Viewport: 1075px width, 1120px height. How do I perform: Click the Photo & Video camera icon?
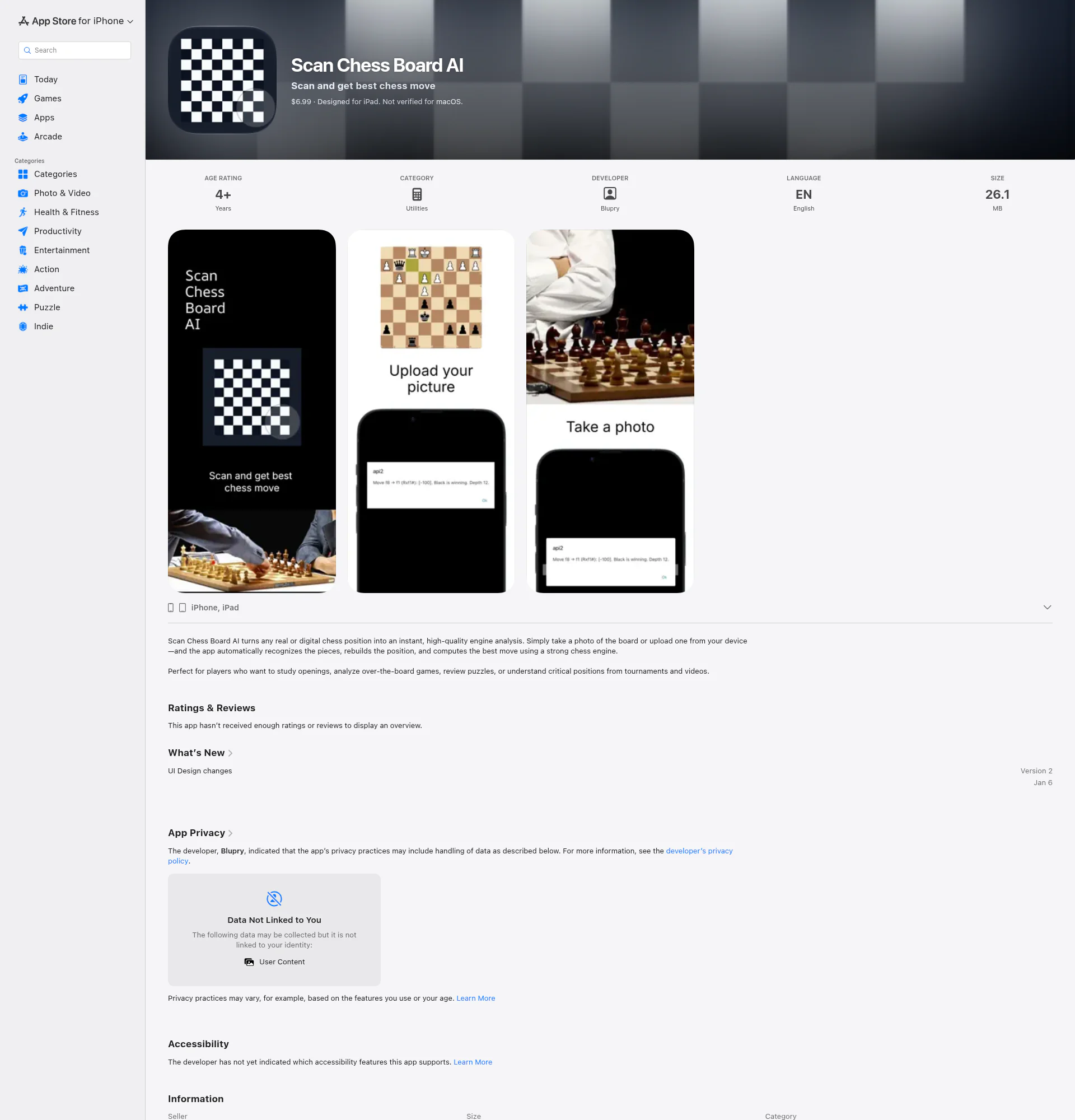(23, 193)
